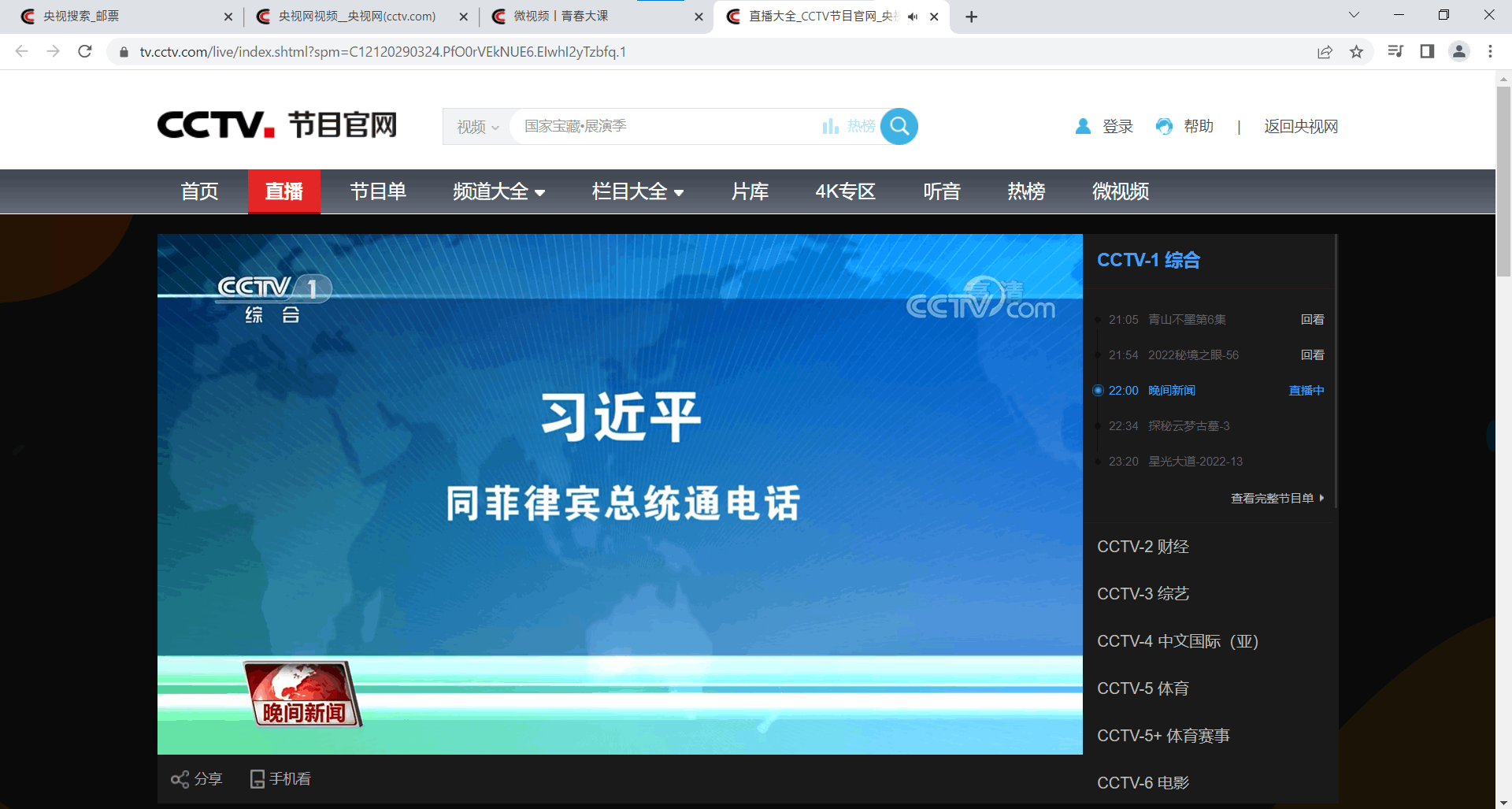Image resolution: width=1512 pixels, height=809 pixels.
Task: Select CCTV-5+ 体育赛事 channel
Action: coord(1163,736)
